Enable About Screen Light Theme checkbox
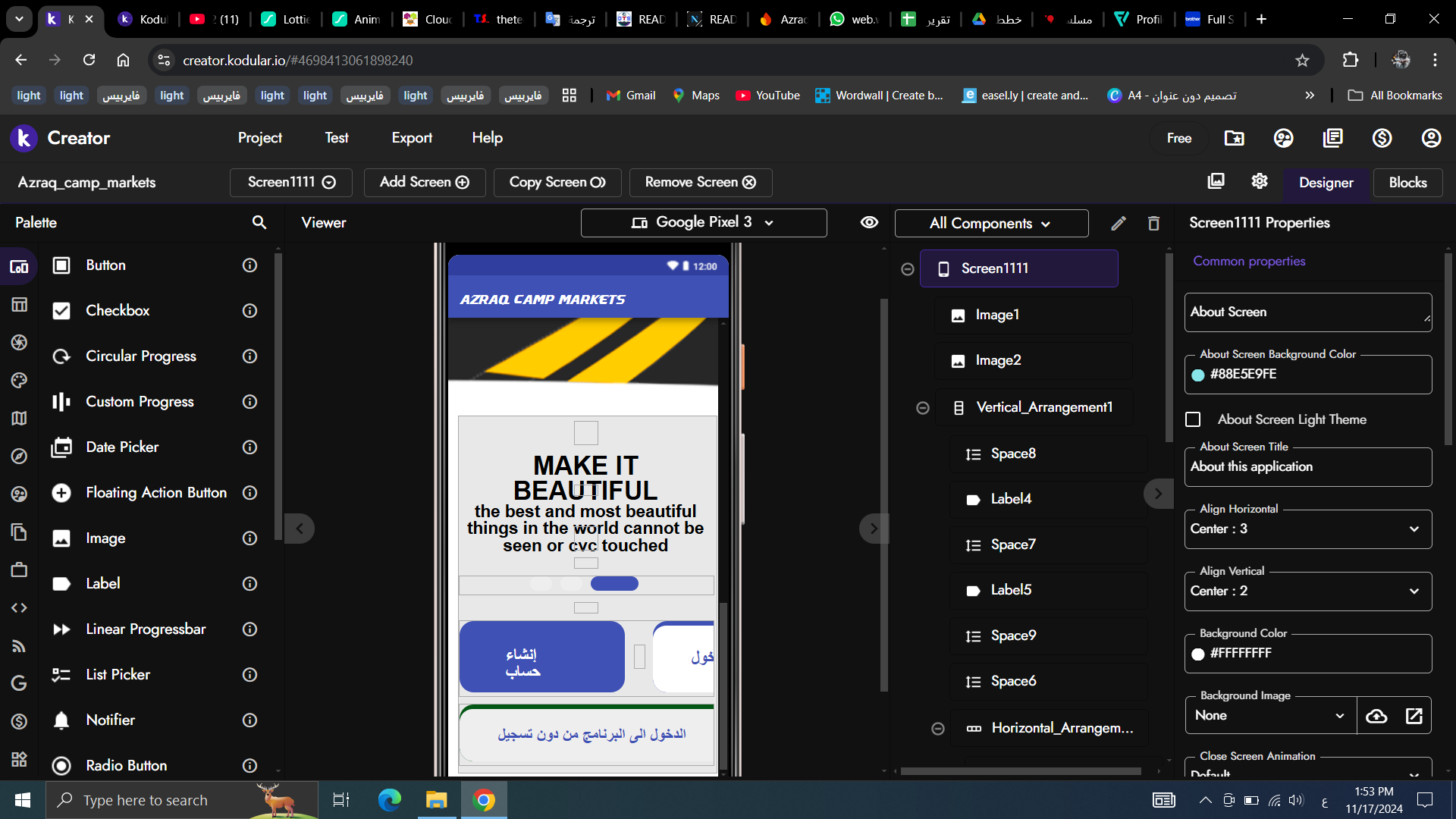The height and width of the screenshot is (819, 1456). (x=1193, y=419)
